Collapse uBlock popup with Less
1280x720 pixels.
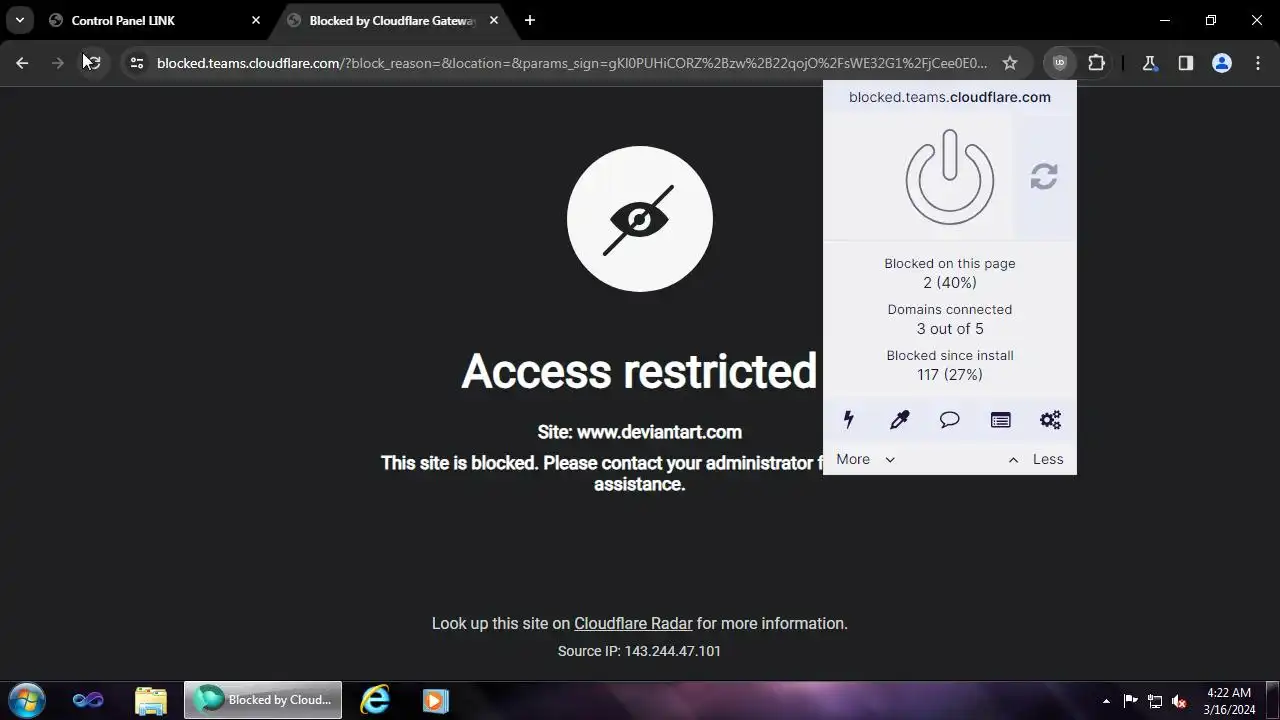pos(1036,459)
